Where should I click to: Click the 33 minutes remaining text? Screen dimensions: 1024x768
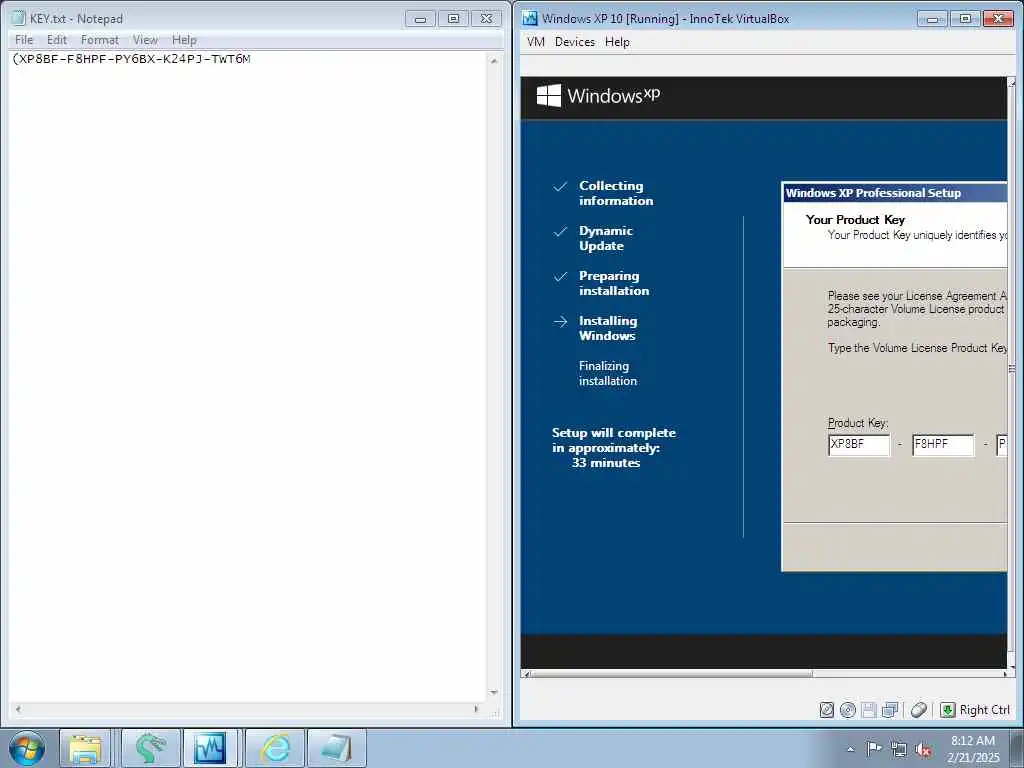pyautogui.click(x=605, y=462)
